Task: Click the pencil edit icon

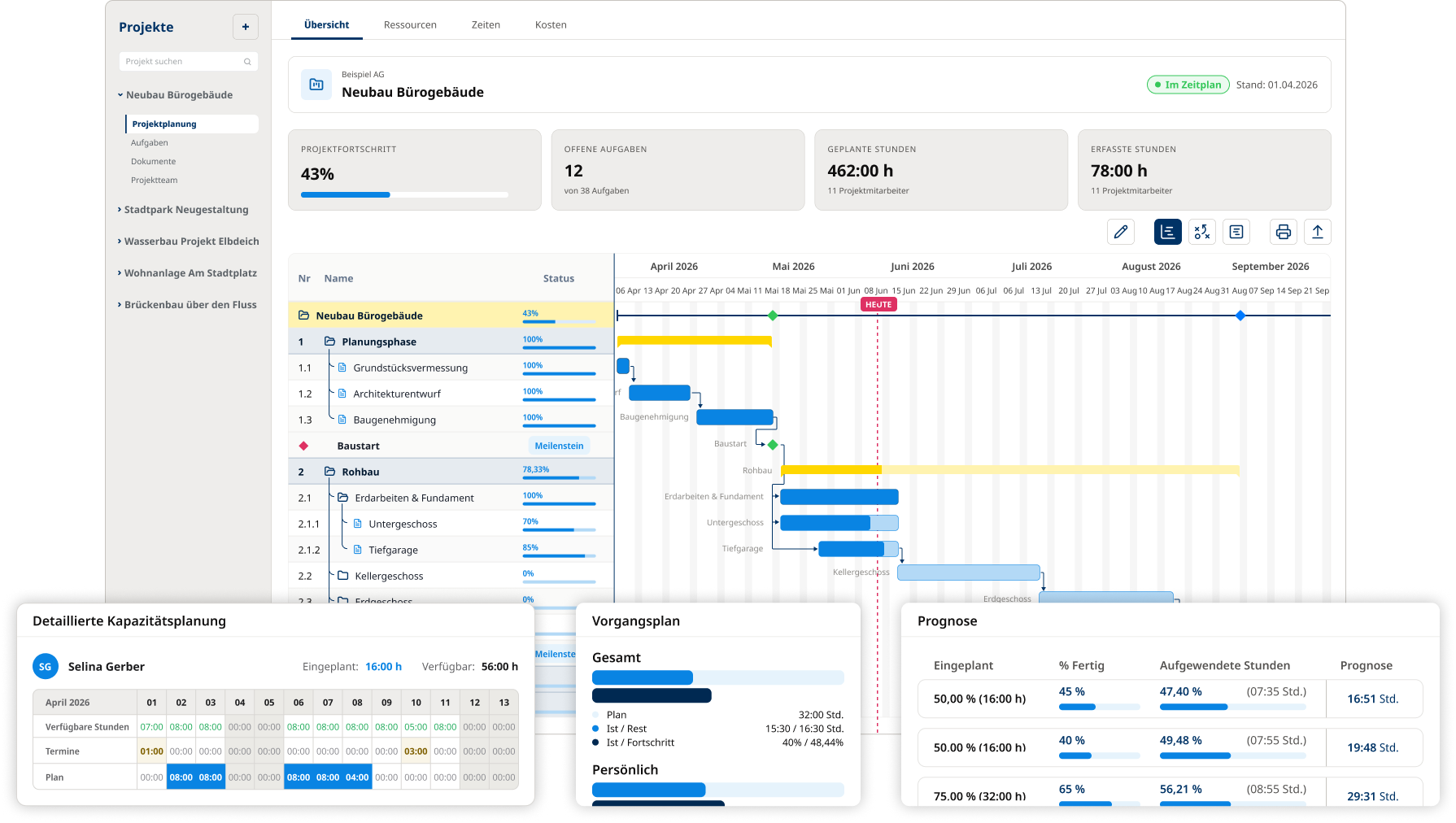Action: [1121, 232]
